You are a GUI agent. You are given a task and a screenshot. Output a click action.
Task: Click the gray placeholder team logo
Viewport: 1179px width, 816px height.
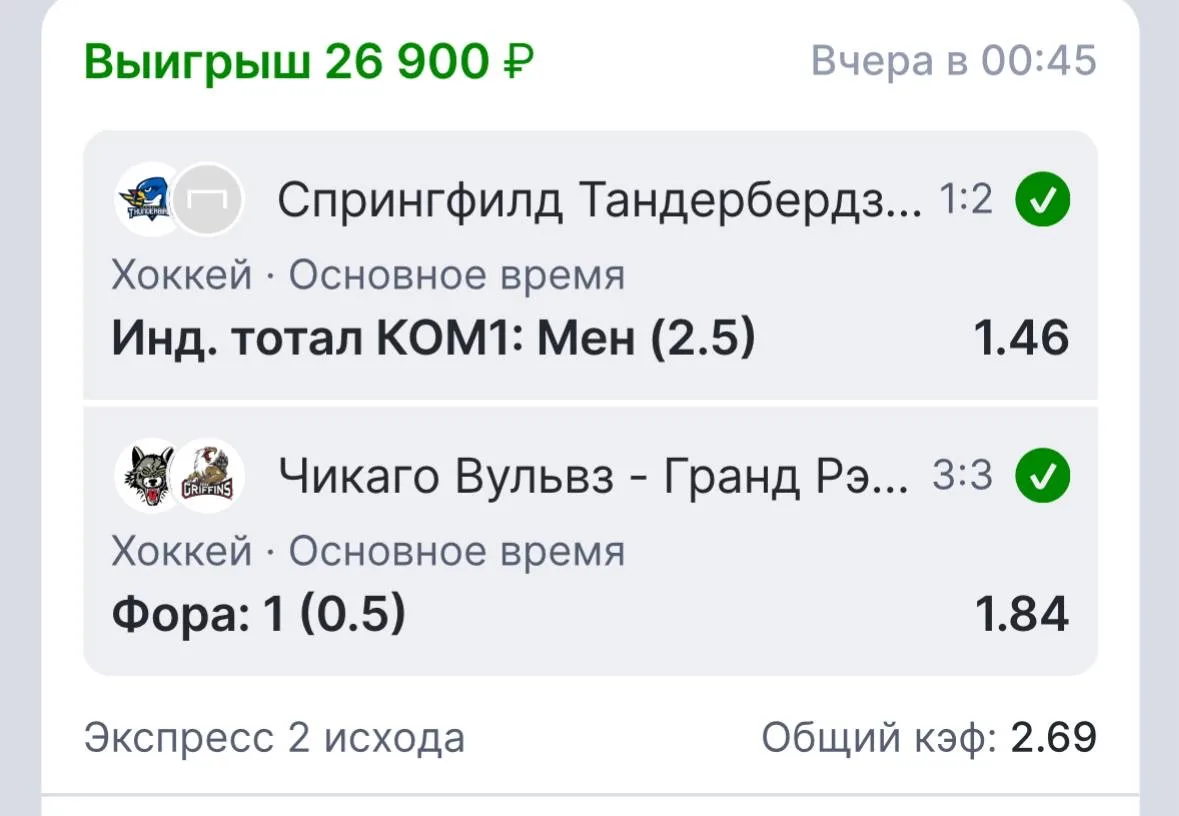208,200
